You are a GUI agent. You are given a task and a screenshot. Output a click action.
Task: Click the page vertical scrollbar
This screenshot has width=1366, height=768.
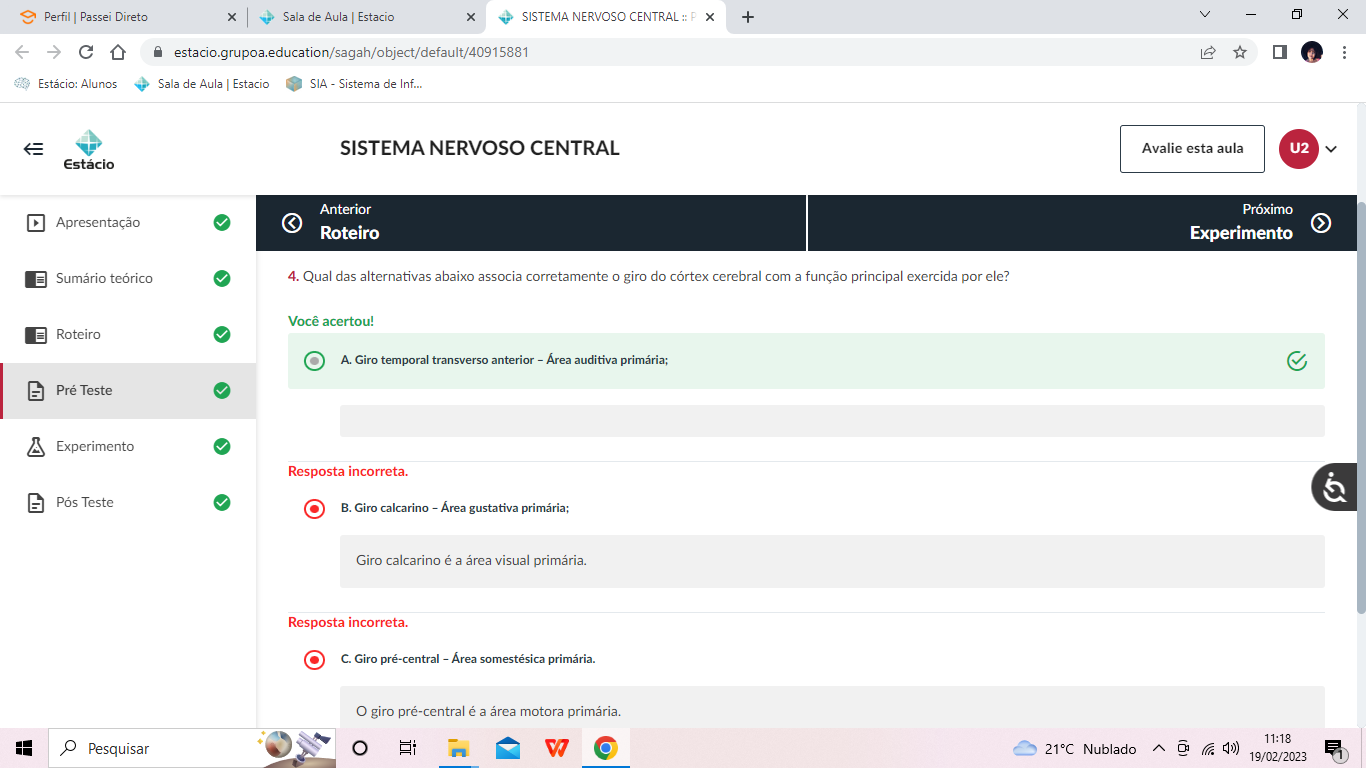[x=1361, y=400]
